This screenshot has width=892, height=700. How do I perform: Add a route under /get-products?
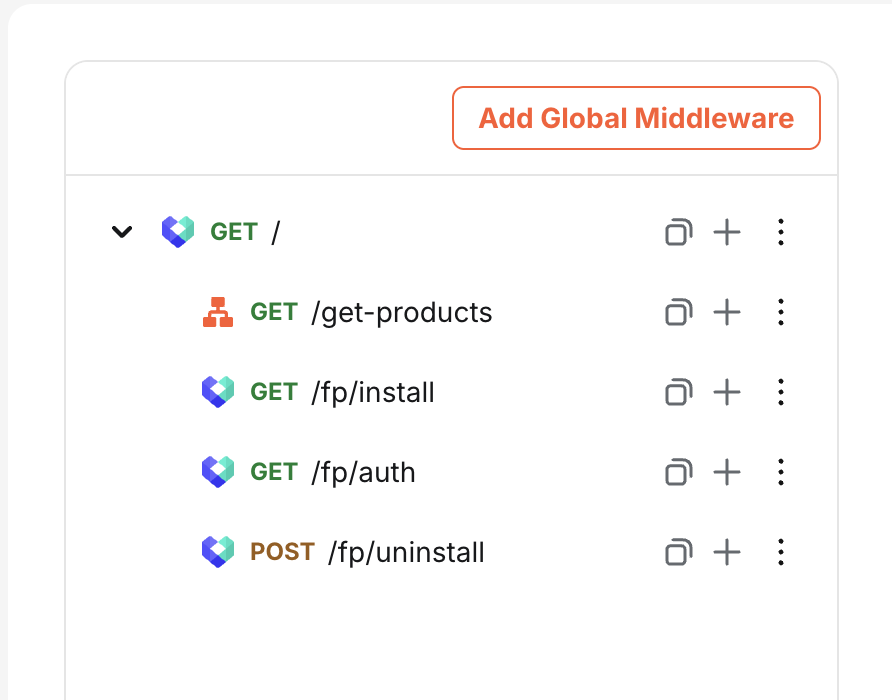tap(727, 312)
